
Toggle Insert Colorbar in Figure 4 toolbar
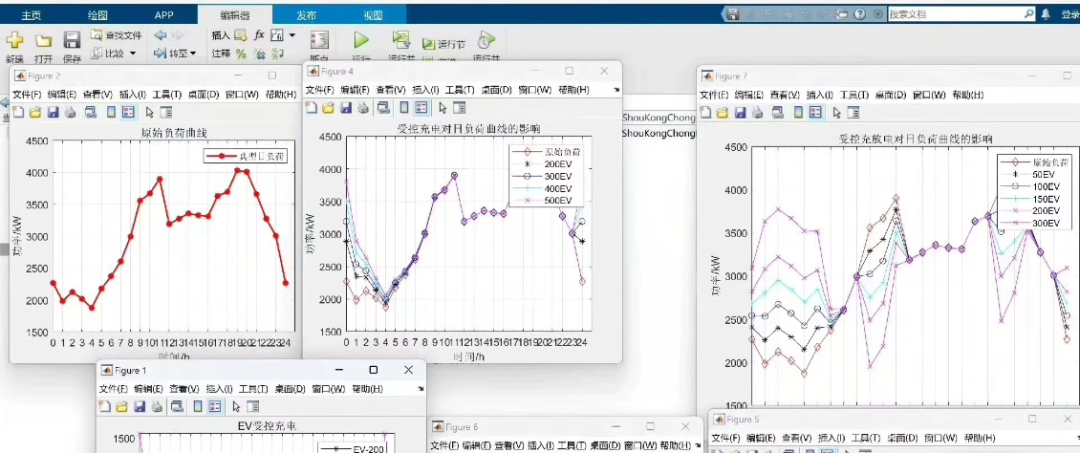click(x=404, y=107)
